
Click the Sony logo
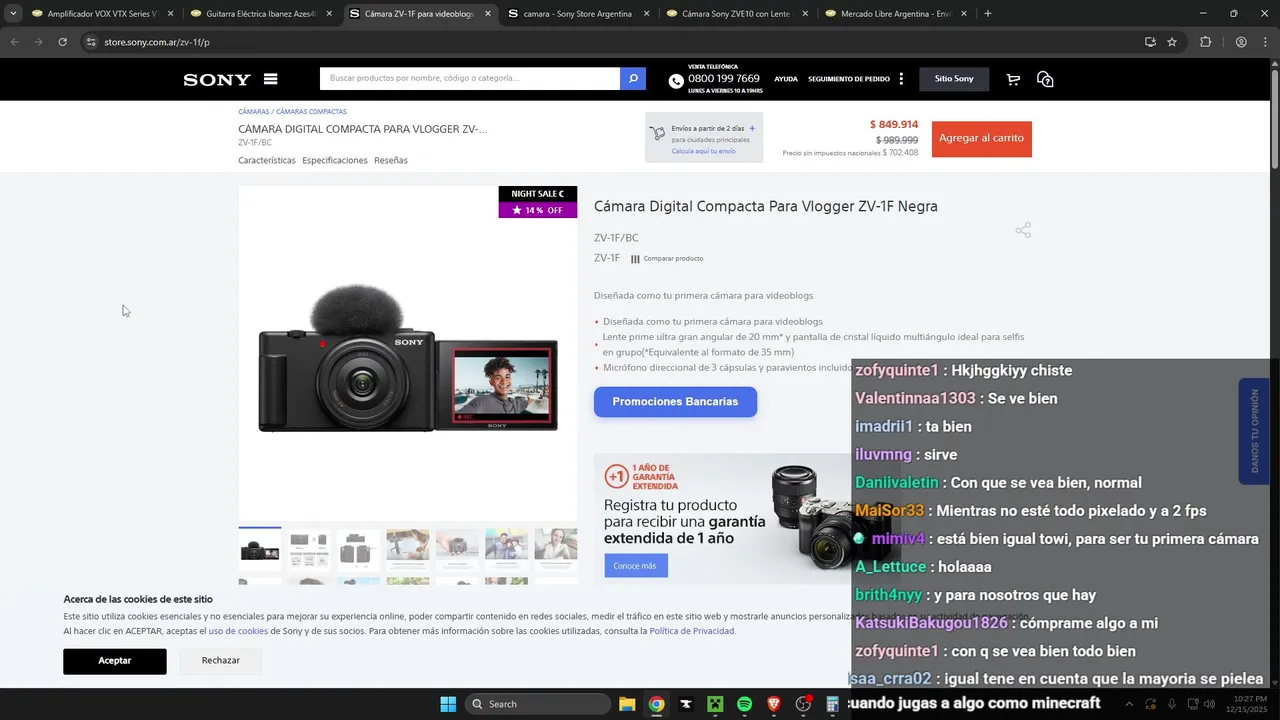click(217, 80)
